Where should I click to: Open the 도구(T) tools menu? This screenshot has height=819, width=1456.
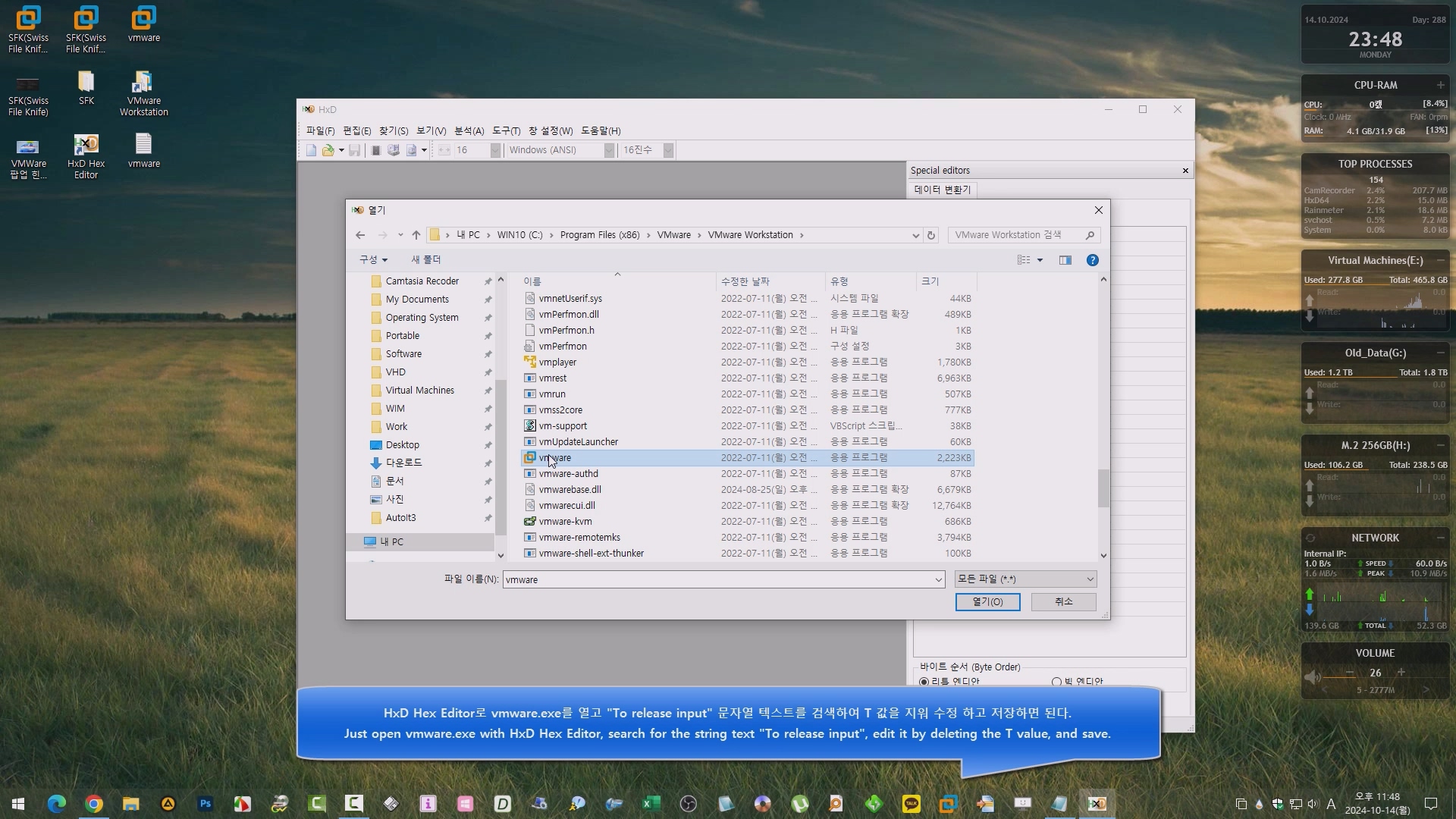point(506,131)
